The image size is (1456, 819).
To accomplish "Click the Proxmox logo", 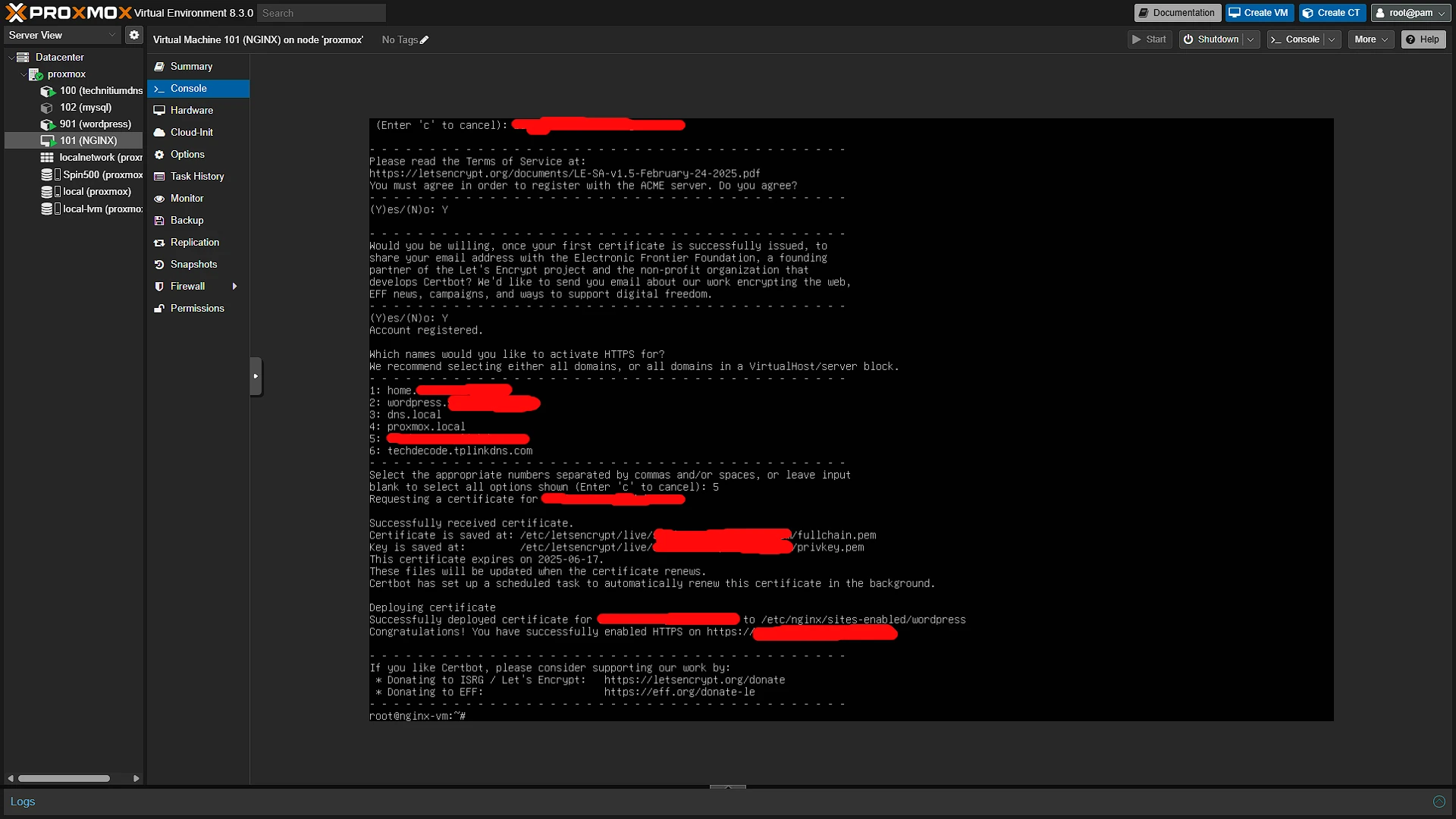I will 68,13.
